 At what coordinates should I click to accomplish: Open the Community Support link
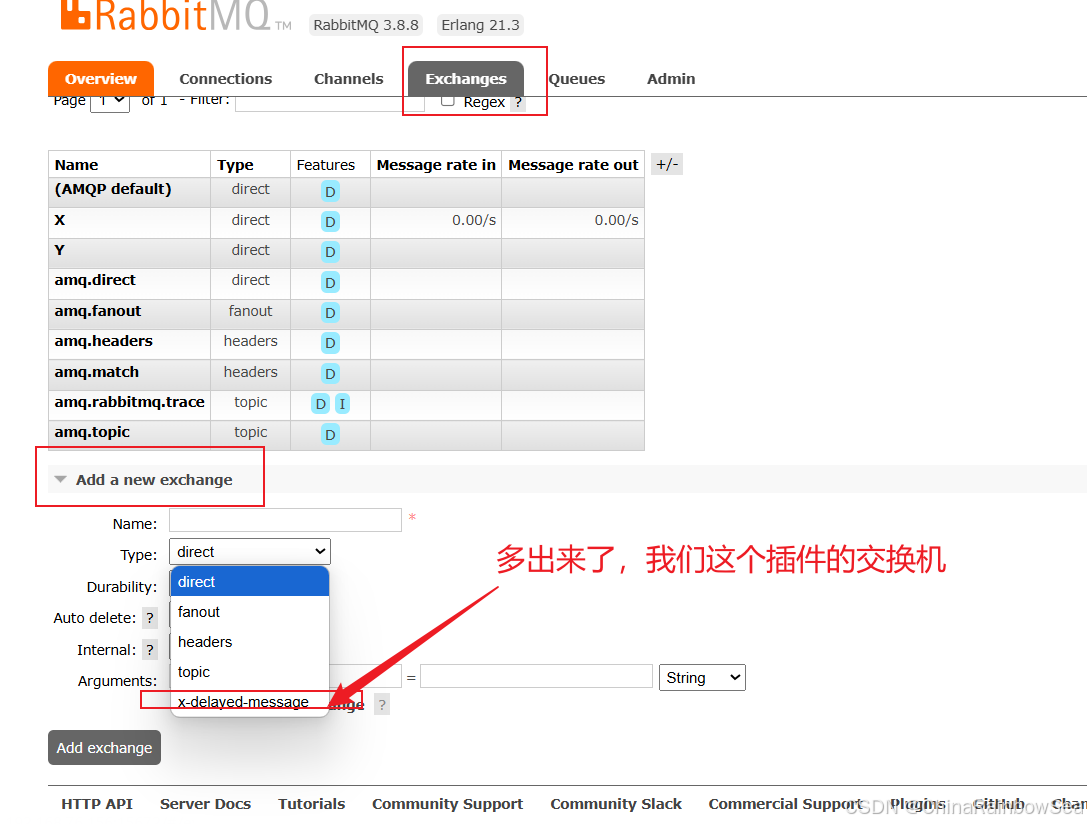pos(447,804)
